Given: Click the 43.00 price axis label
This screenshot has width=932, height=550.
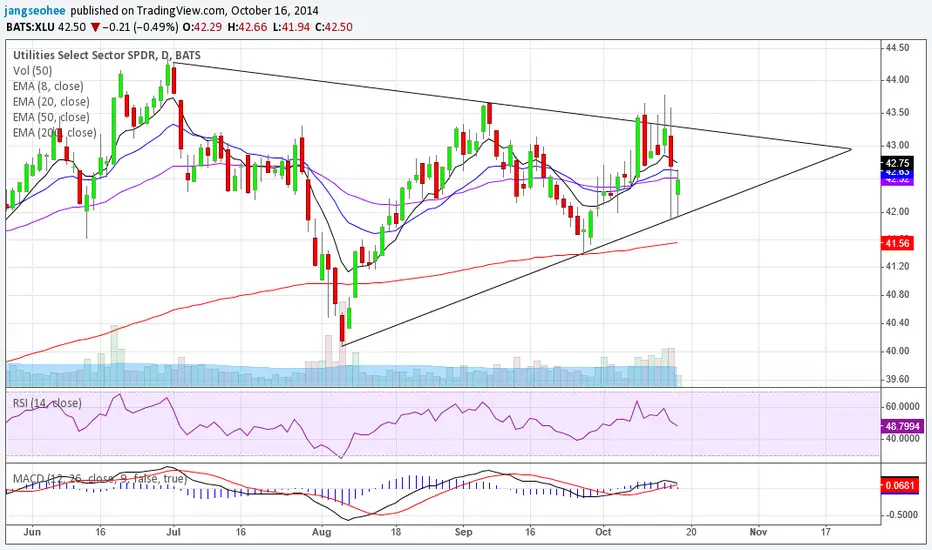Looking at the screenshot, I should (x=897, y=145).
